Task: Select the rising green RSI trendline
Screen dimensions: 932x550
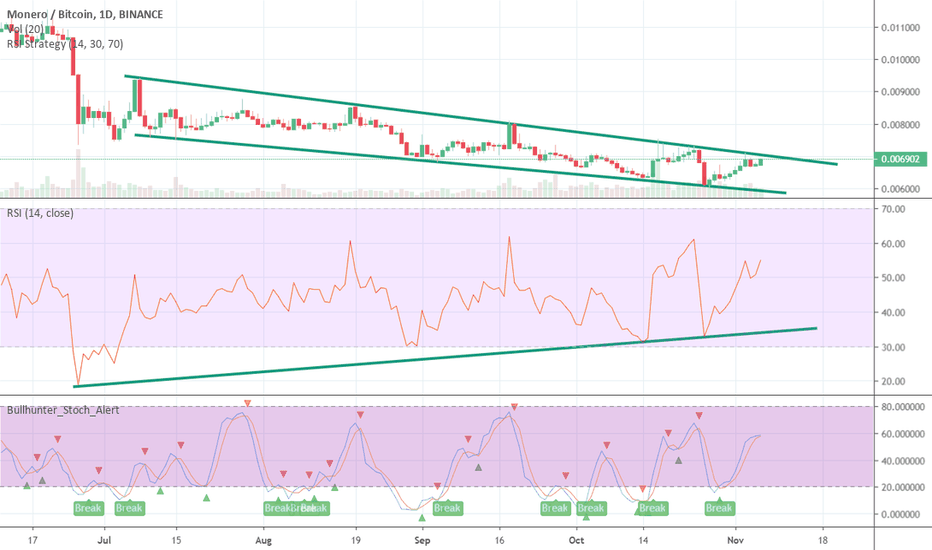Action: (445, 357)
